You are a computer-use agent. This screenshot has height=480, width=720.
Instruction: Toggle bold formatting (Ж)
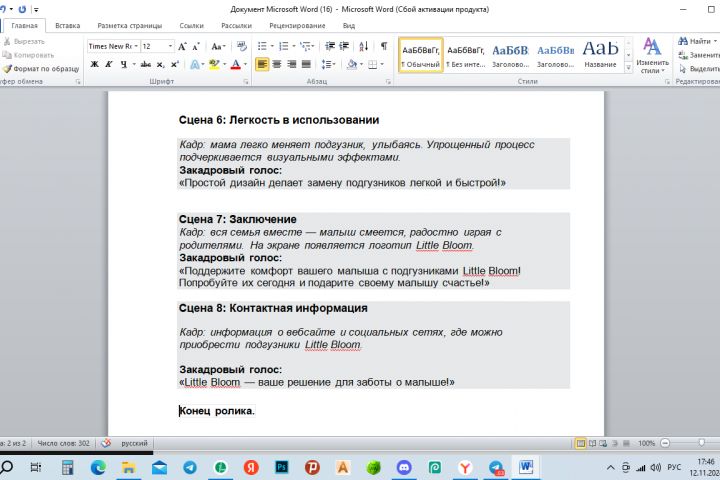point(94,64)
